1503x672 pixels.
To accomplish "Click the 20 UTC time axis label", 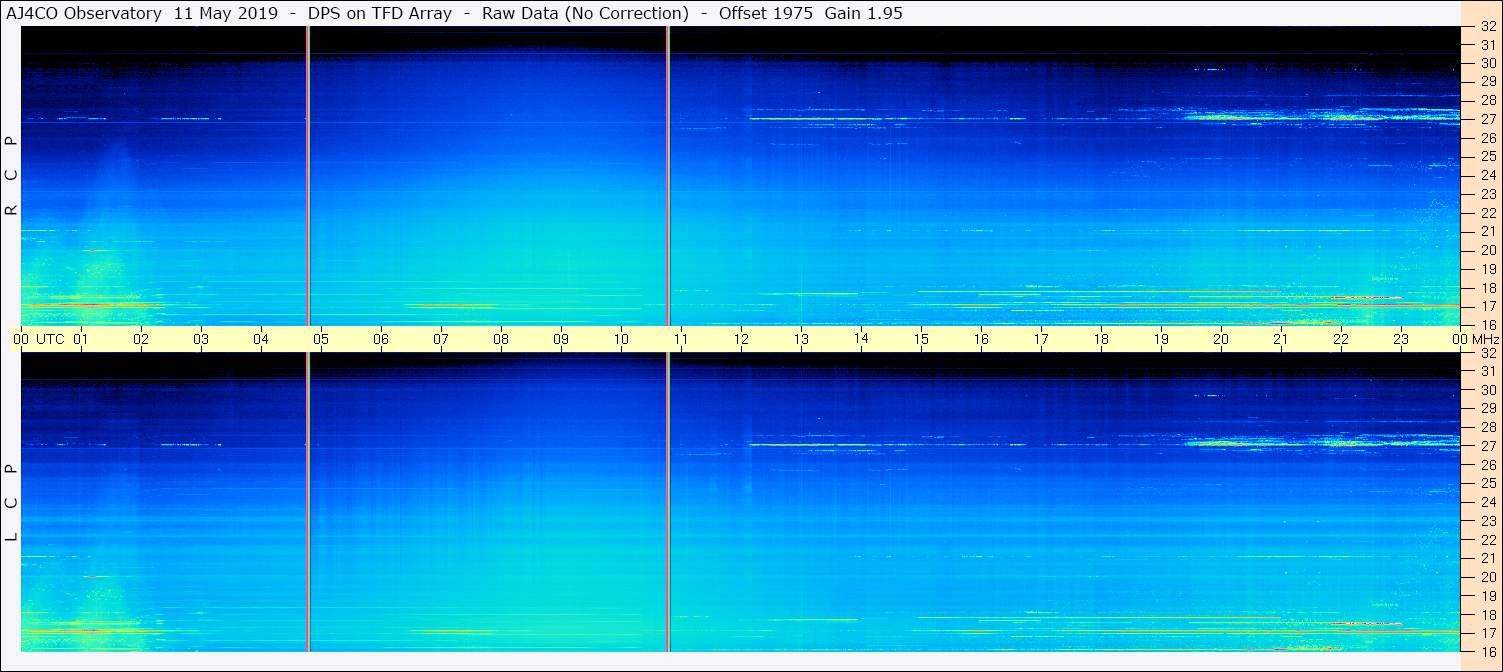I will pos(1221,339).
